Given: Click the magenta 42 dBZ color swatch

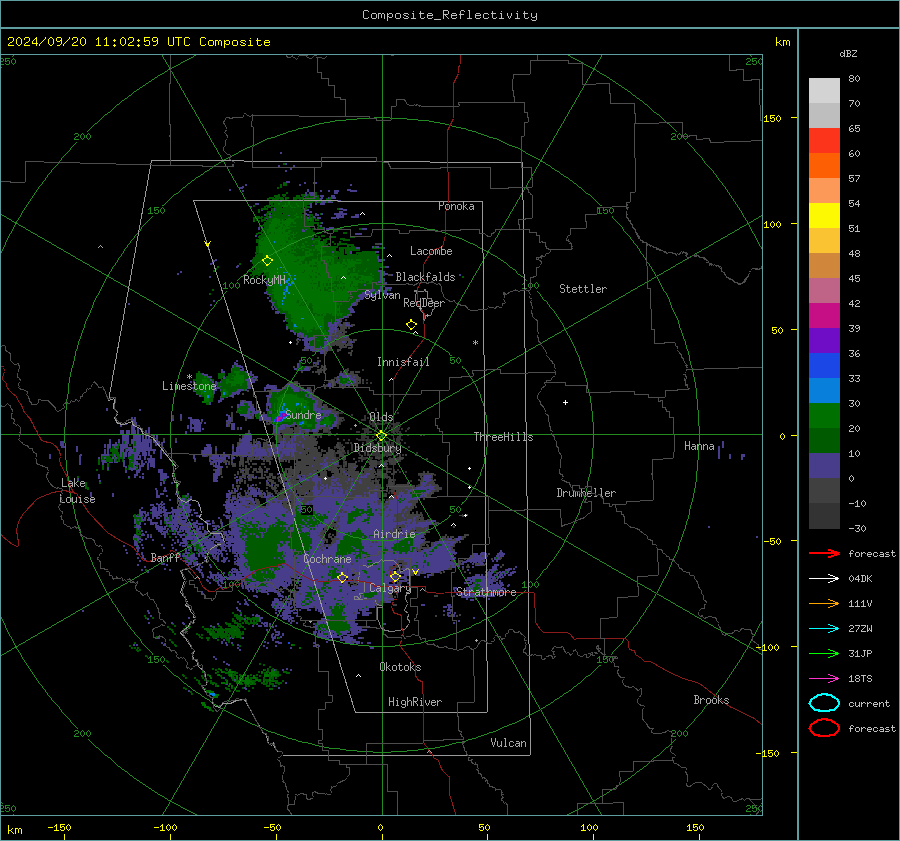Looking at the screenshot, I should (x=824, y=316).
